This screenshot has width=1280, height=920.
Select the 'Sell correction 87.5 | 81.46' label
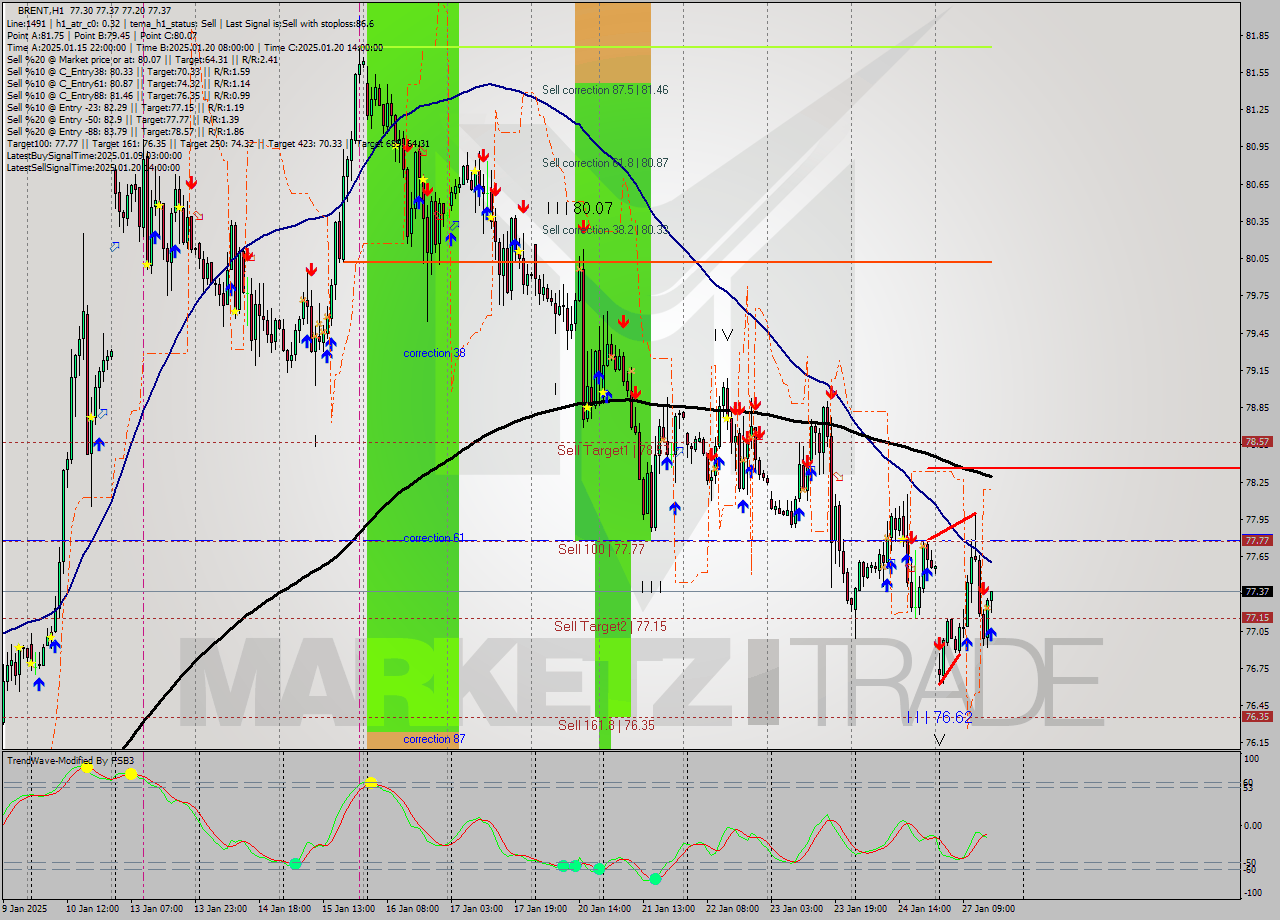pyautogui.click(x=605, y=90)
